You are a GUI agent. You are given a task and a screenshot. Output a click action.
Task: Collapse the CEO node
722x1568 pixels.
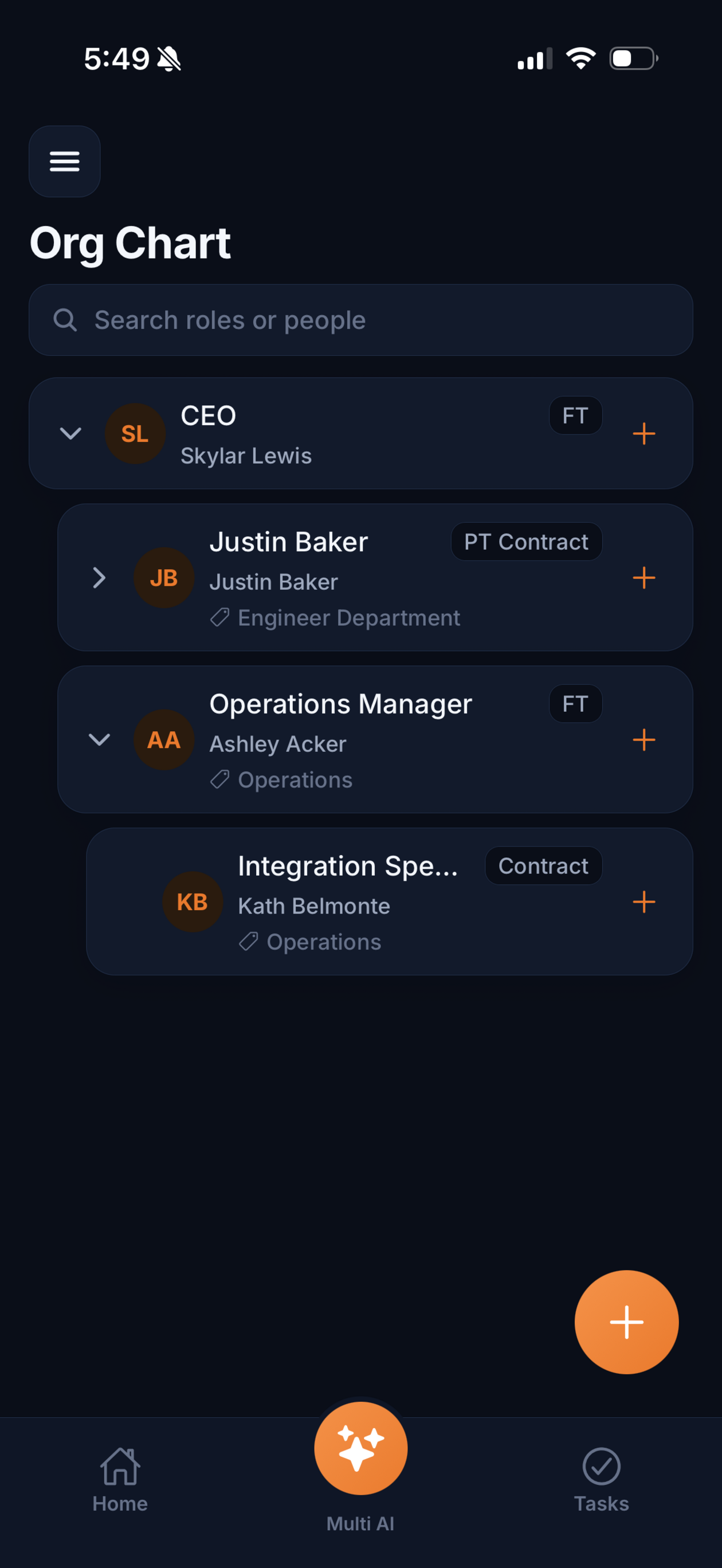coord(70,433)
